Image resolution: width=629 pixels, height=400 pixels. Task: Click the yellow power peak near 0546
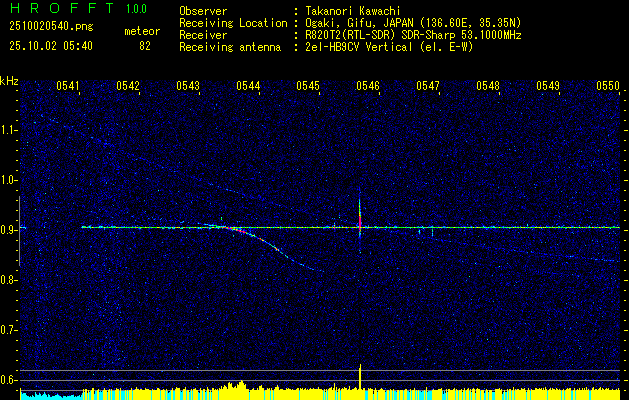tap(360, 376)
